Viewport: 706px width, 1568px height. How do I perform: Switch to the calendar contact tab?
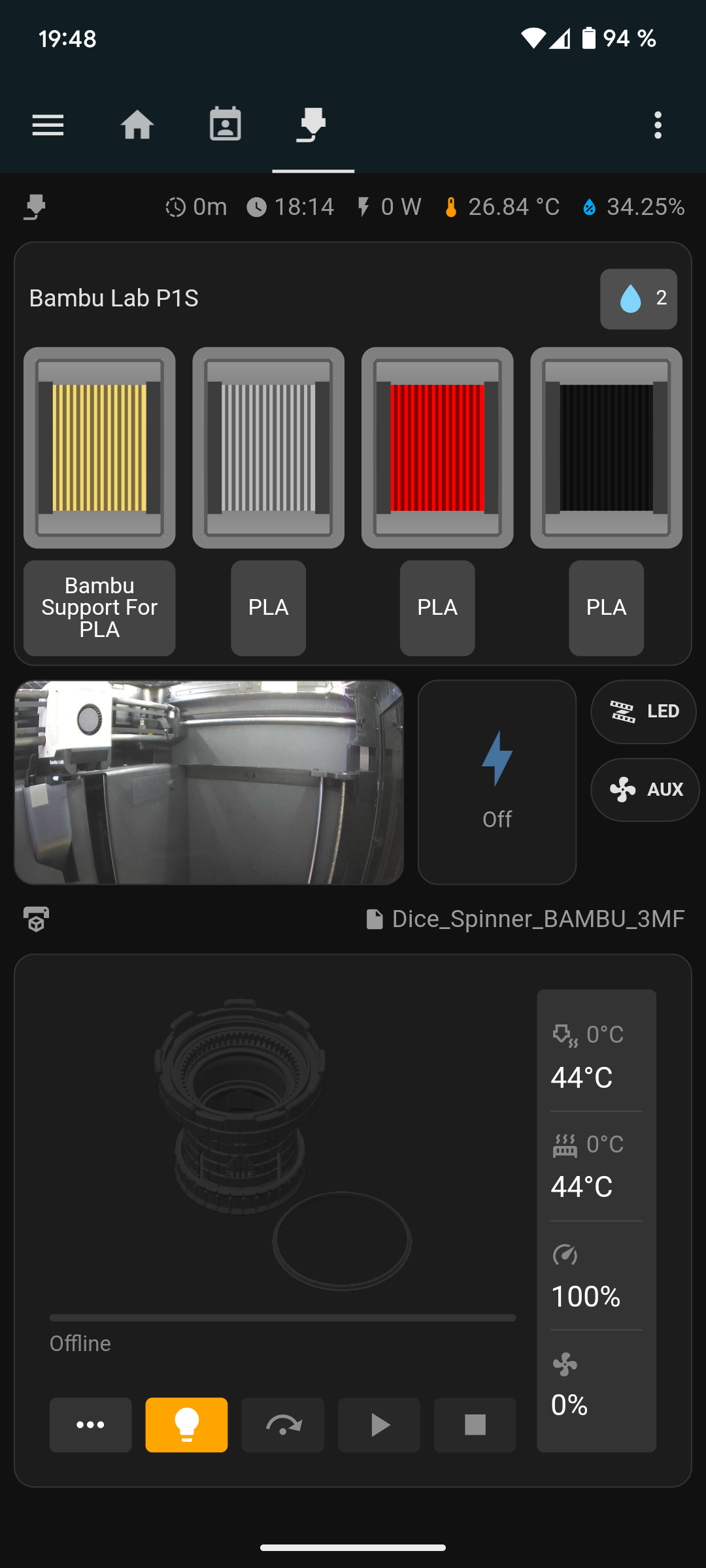click(x=225, y=125)
